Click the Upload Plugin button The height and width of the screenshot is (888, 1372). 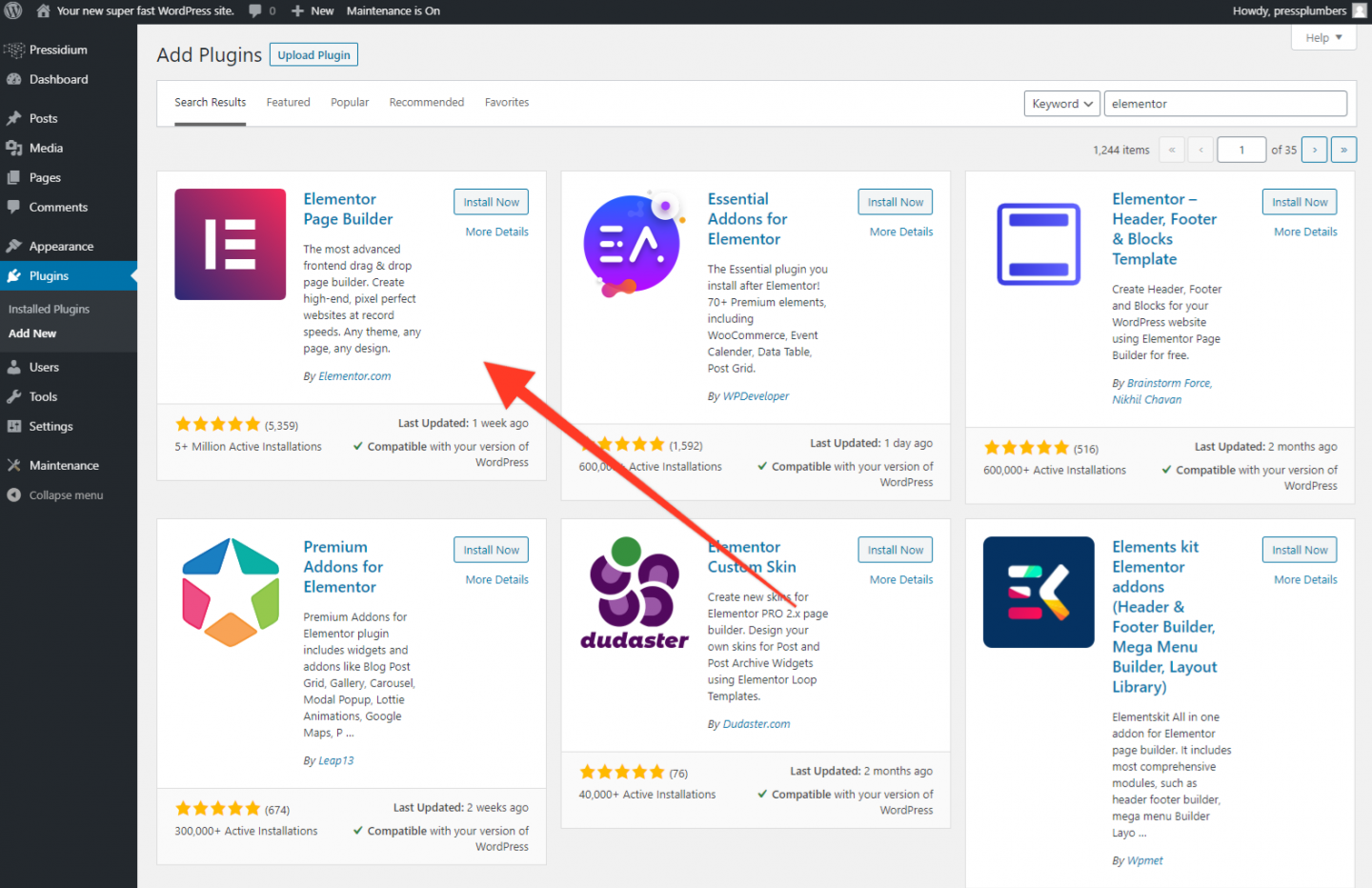pos(313,55)
